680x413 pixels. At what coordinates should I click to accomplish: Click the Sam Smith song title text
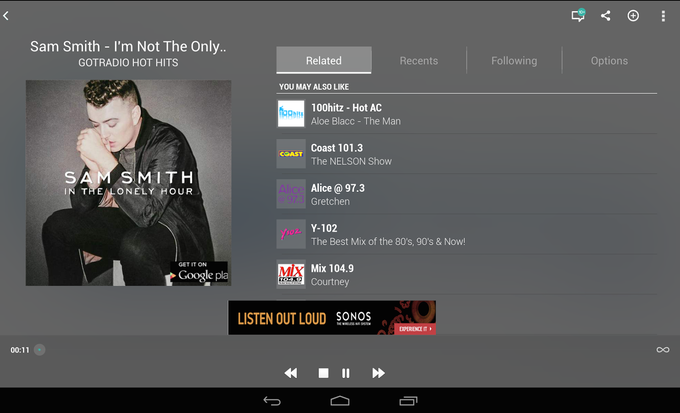point(128,46)
